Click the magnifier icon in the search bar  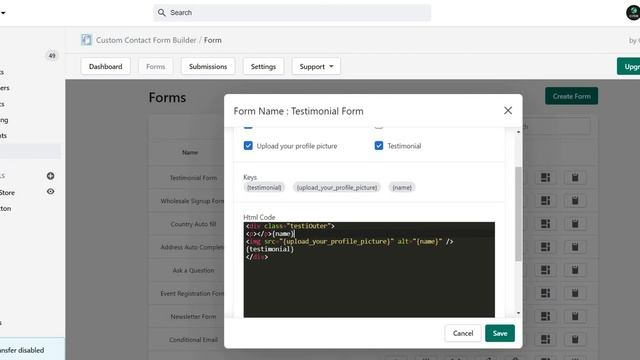162,13
